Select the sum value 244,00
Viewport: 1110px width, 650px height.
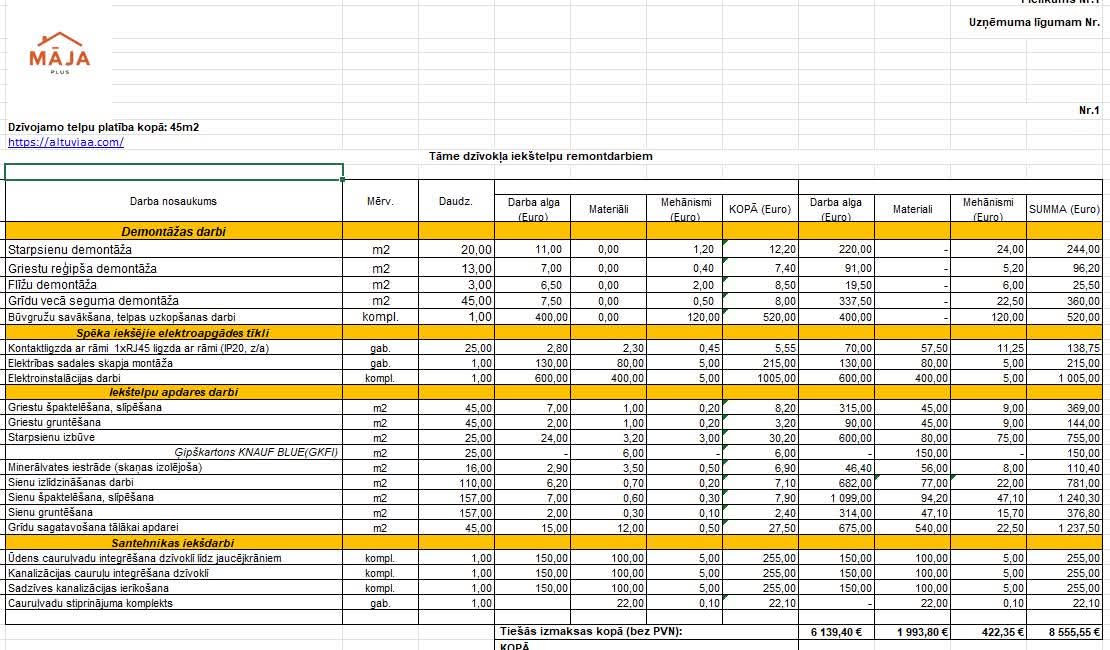[1064, 249]
